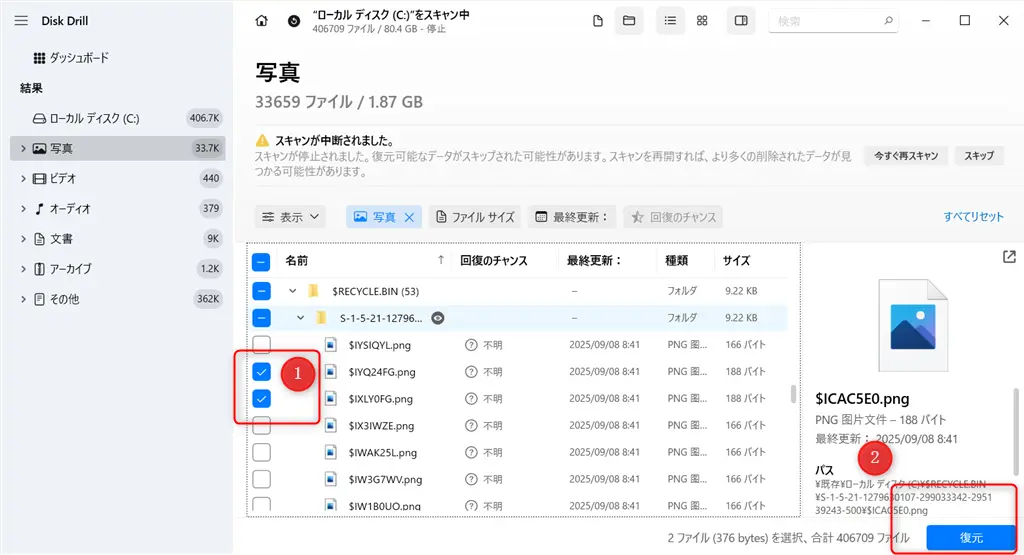Open preview in external window icon
1024x555 pixels.
point(1009,257)
